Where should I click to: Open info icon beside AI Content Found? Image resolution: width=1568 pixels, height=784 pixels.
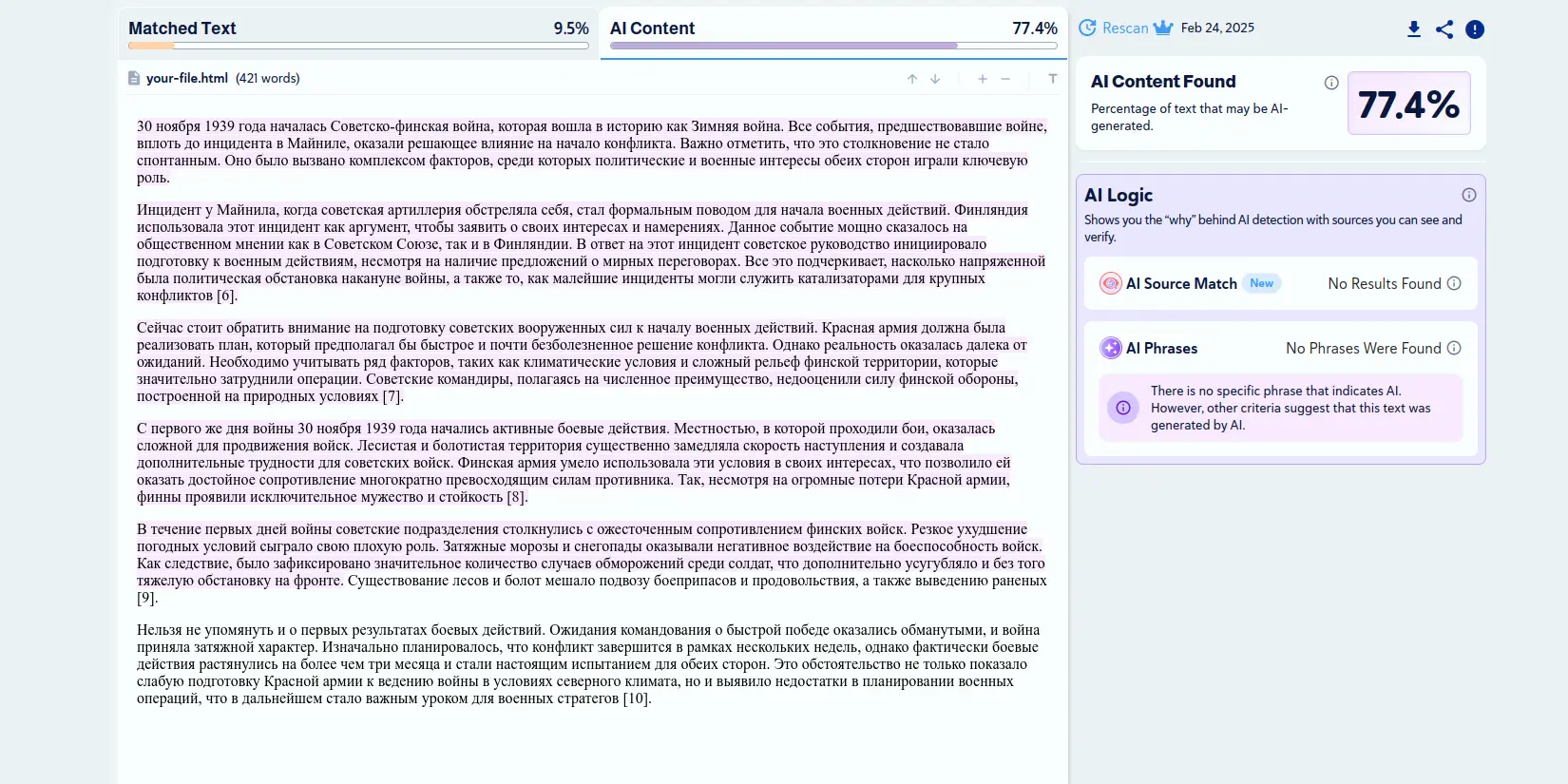point(1330,83)
